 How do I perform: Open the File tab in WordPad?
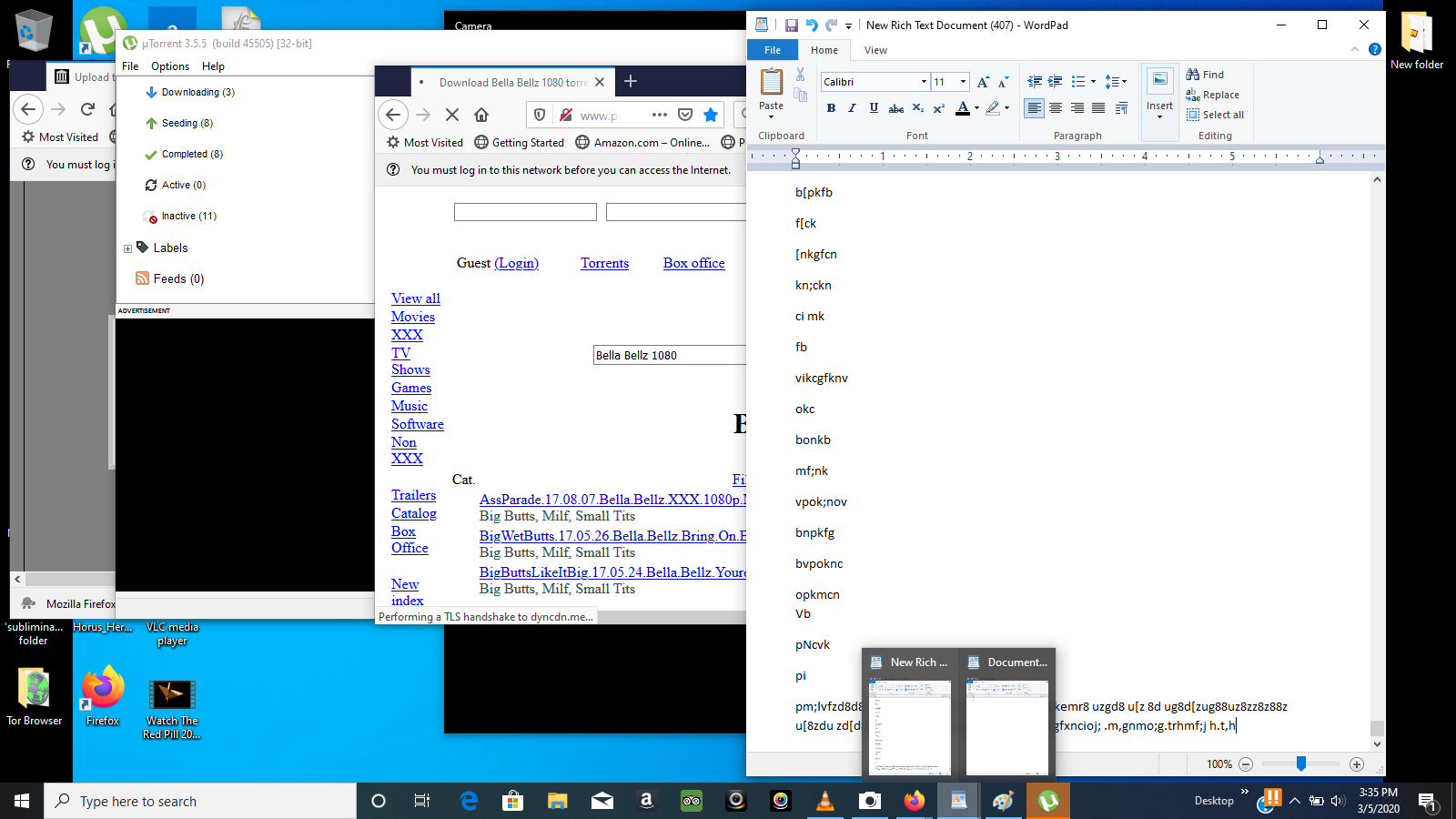[x=773, y=50]
